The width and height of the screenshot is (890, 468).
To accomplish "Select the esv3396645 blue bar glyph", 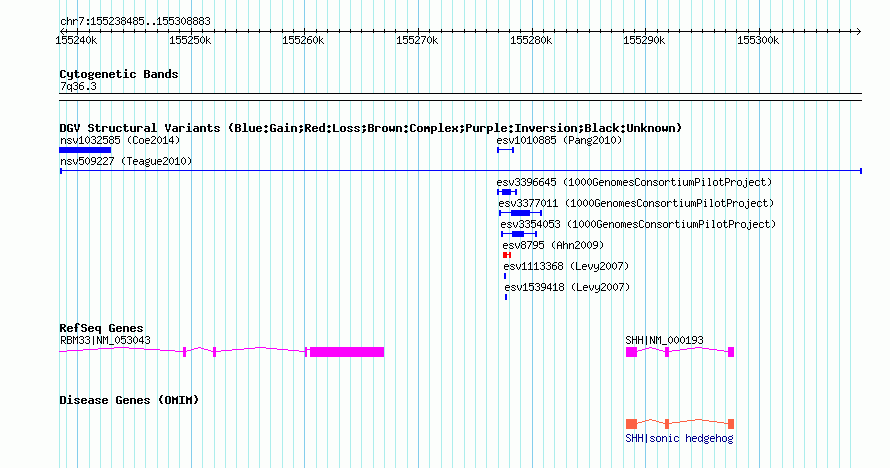I will [507, 192].
